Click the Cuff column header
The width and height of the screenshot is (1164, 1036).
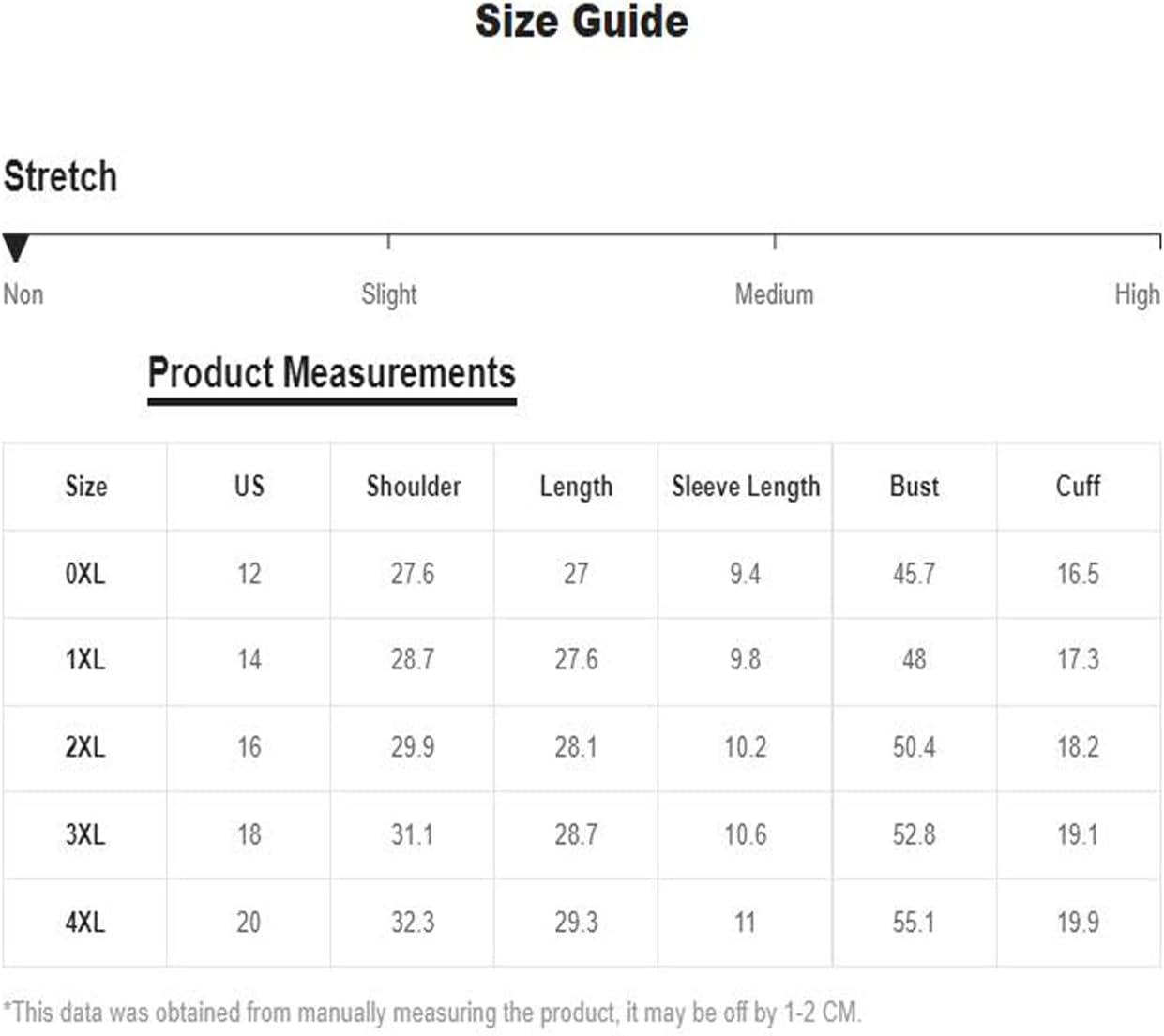click(x=1078, y=486)
